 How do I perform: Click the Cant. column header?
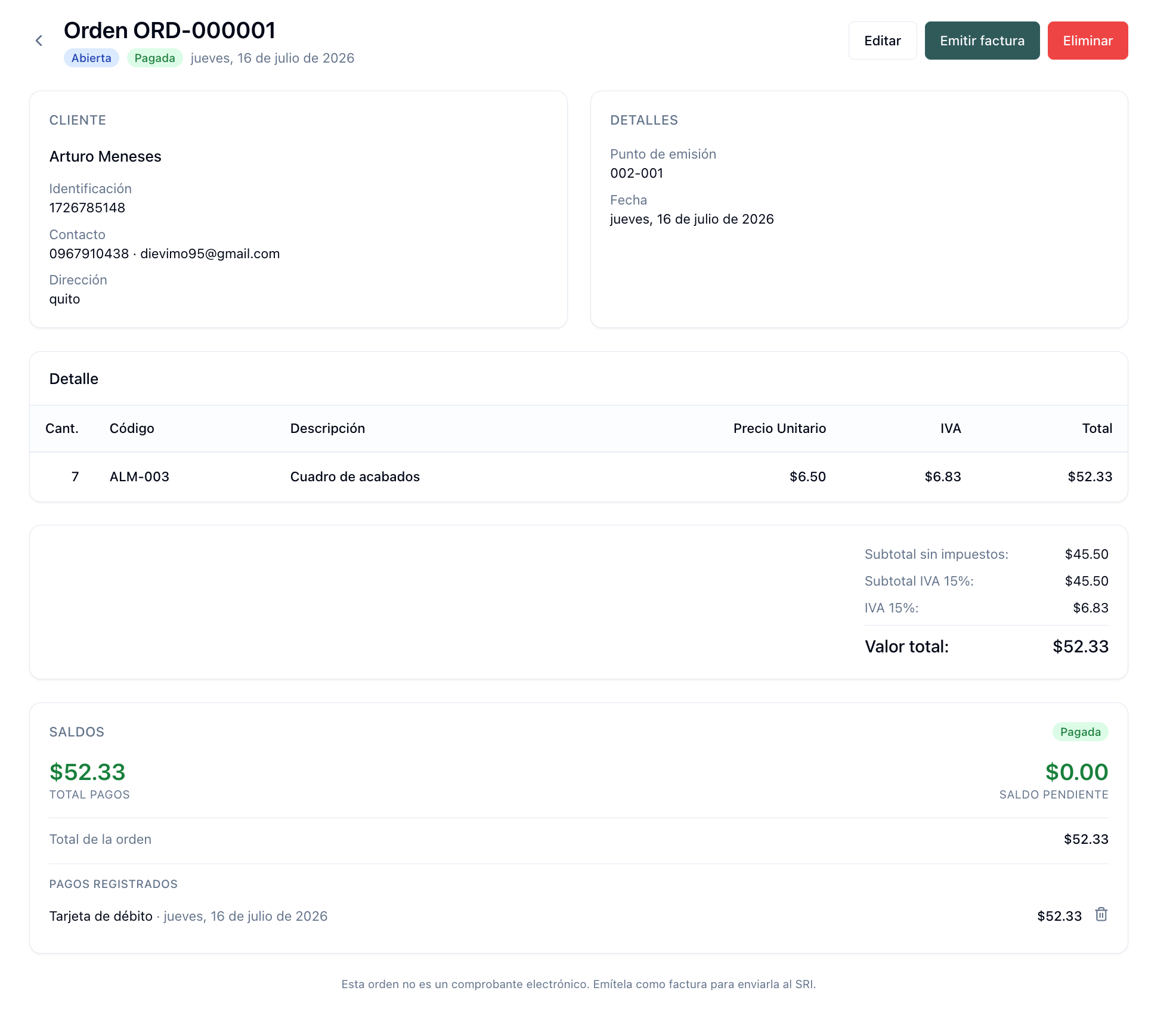pos(61,428)
